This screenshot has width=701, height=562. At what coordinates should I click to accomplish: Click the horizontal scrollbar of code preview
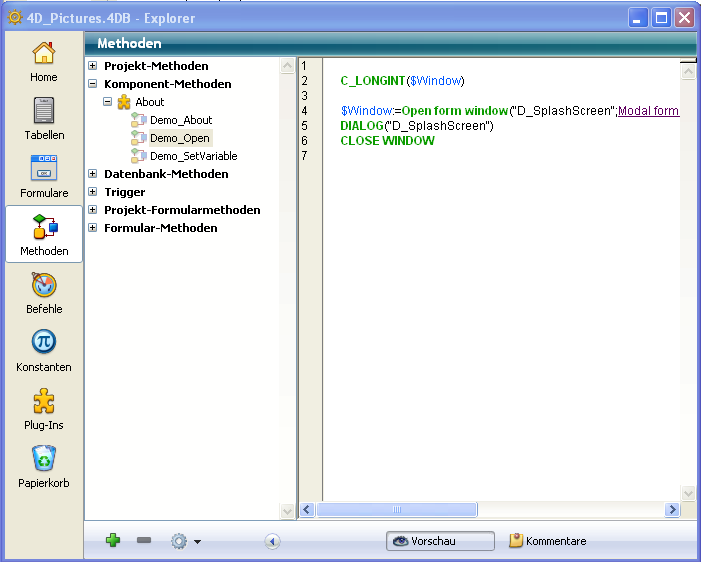(x=490, y=510)
